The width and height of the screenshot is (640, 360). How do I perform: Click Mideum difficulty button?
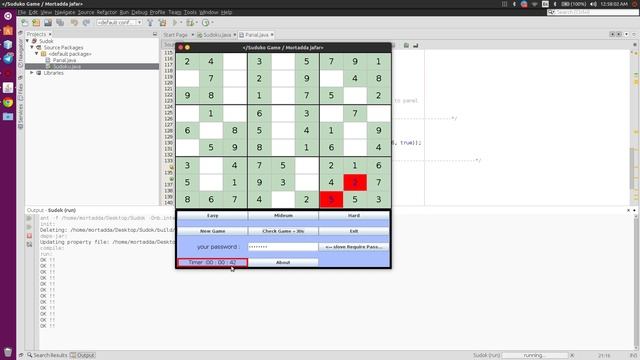283,215
